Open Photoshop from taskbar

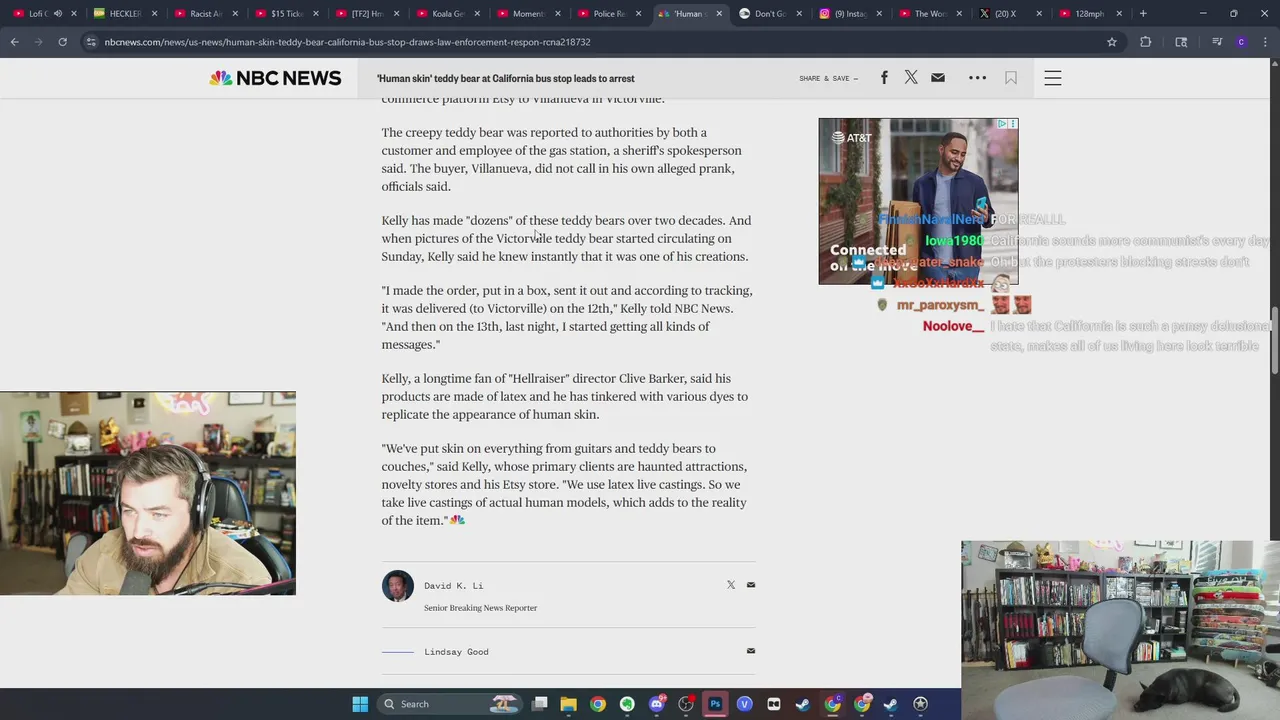(x=715, y=704)
